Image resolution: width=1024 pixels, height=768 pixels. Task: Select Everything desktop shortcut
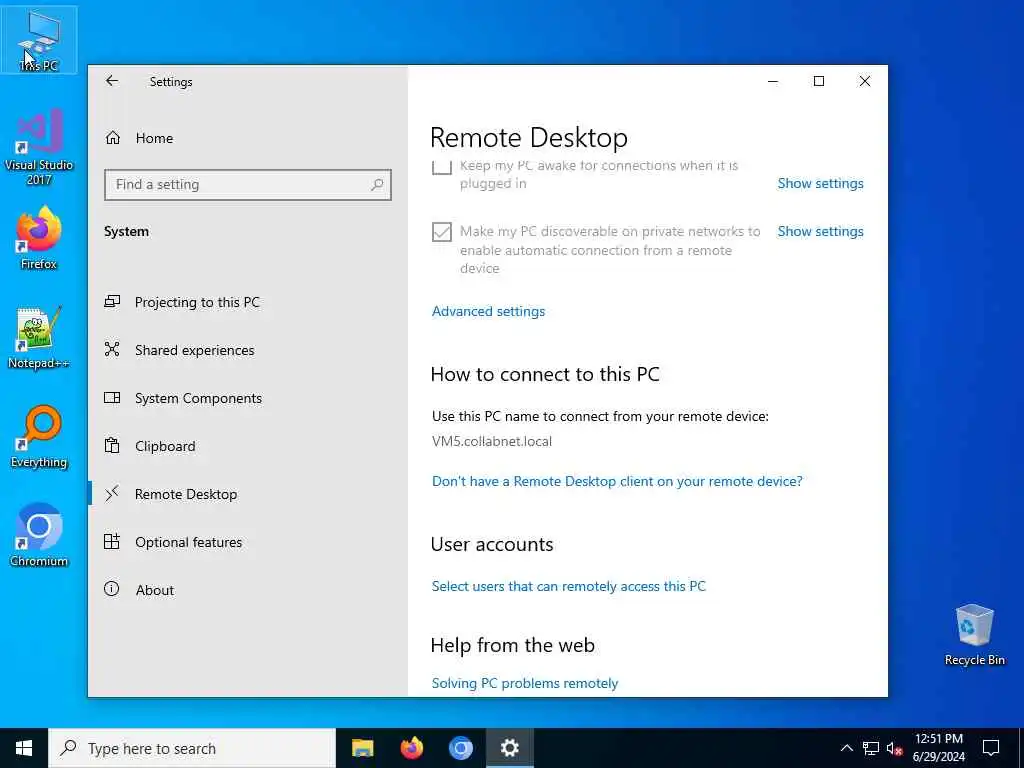point(39,437)
